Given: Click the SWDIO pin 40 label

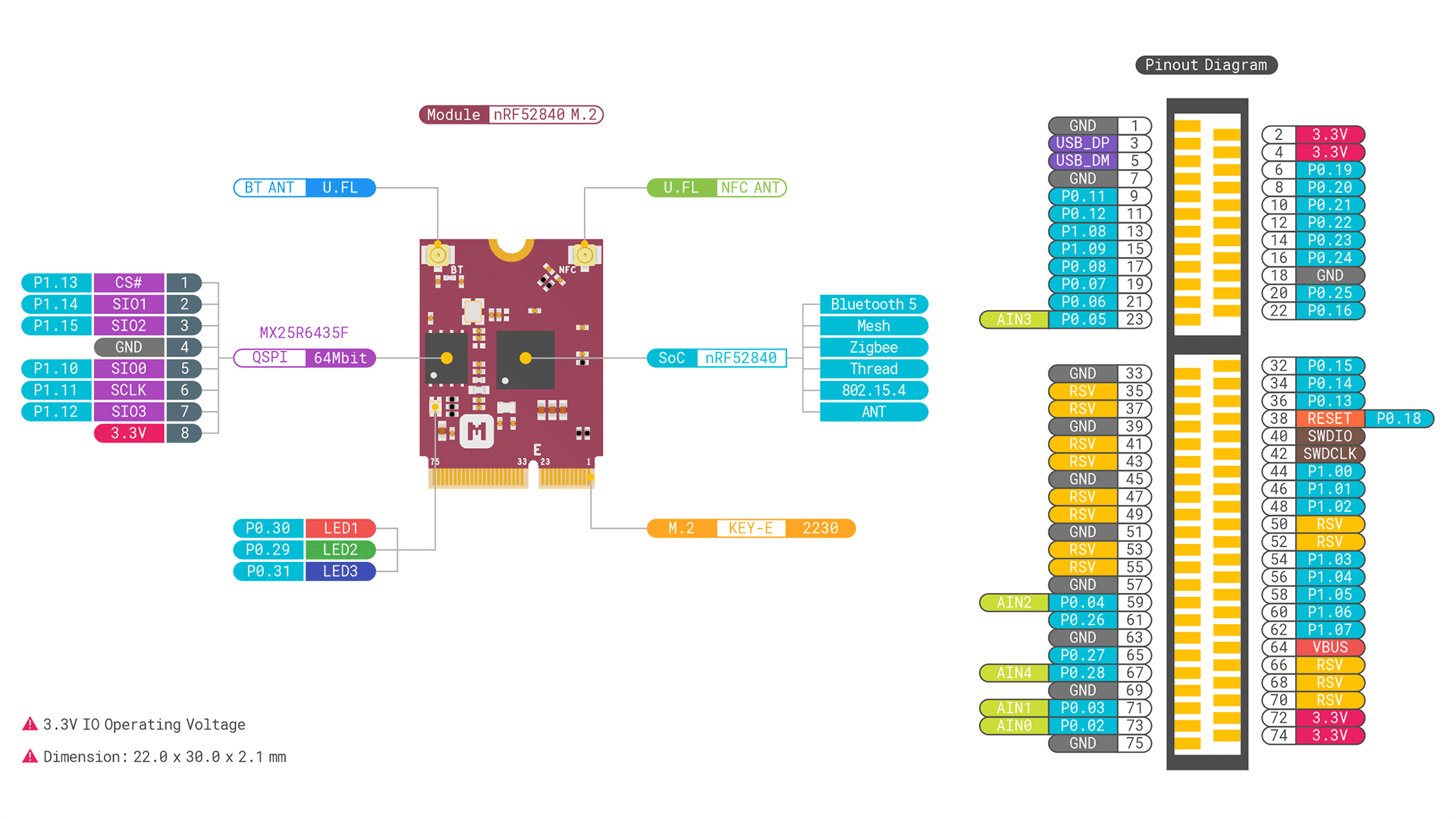Looking at the screenshot, I should [1329, 436].
